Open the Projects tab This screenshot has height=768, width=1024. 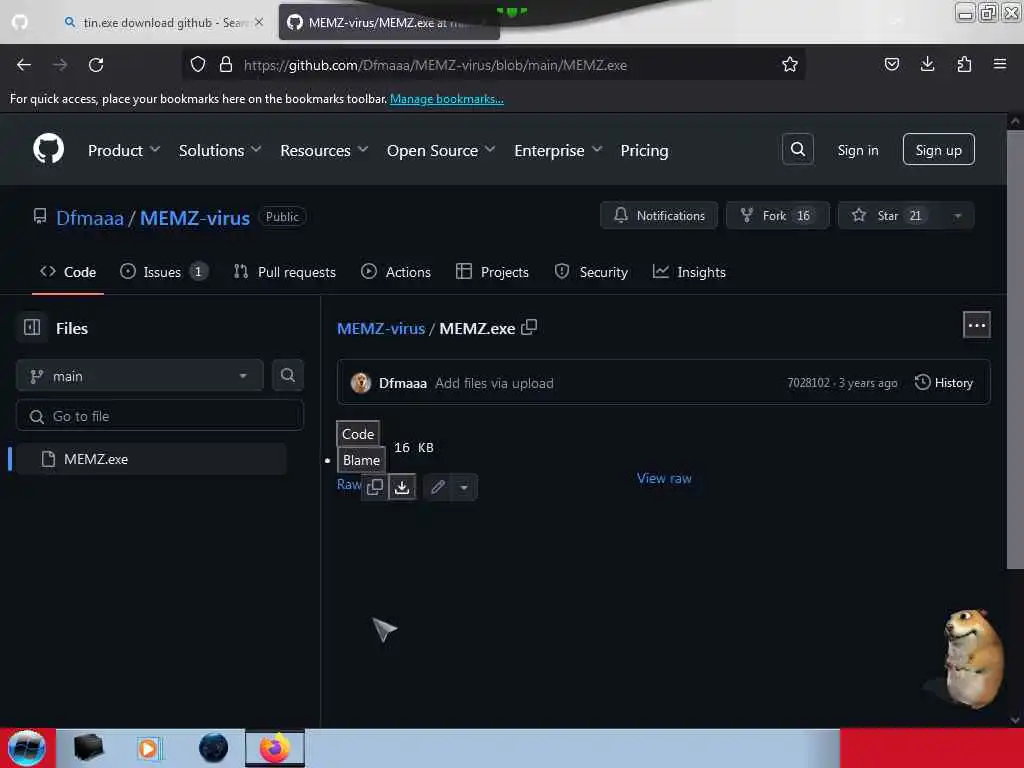(492, 272)
